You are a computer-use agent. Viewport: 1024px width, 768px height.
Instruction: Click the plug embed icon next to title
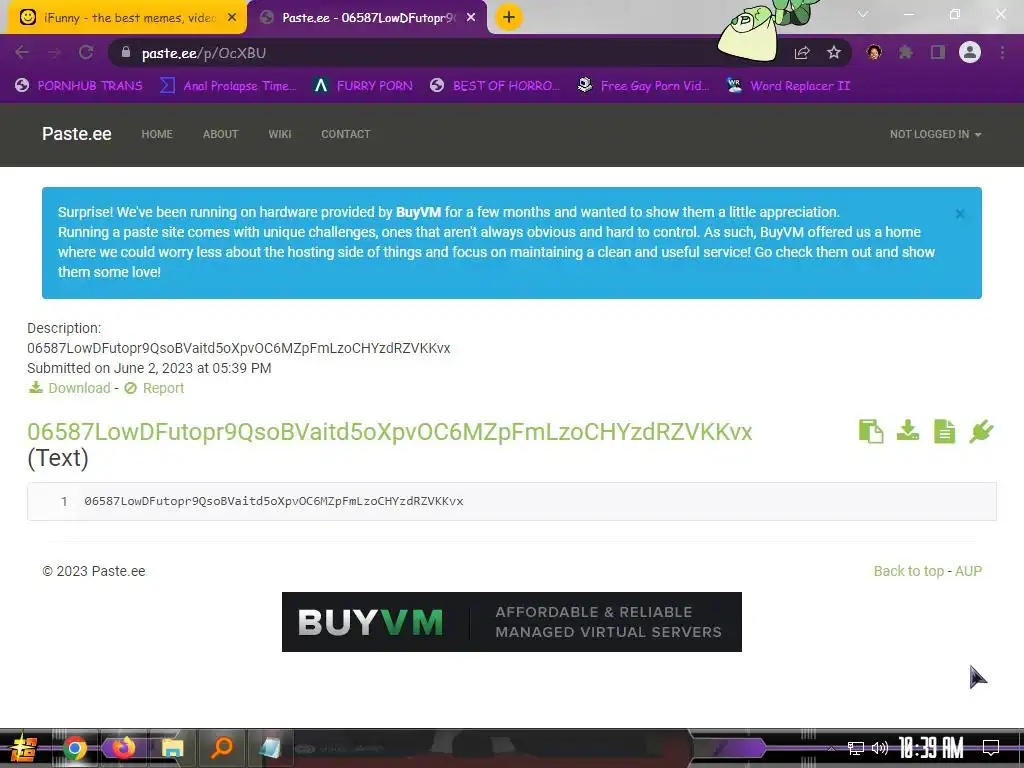[981, 431]
